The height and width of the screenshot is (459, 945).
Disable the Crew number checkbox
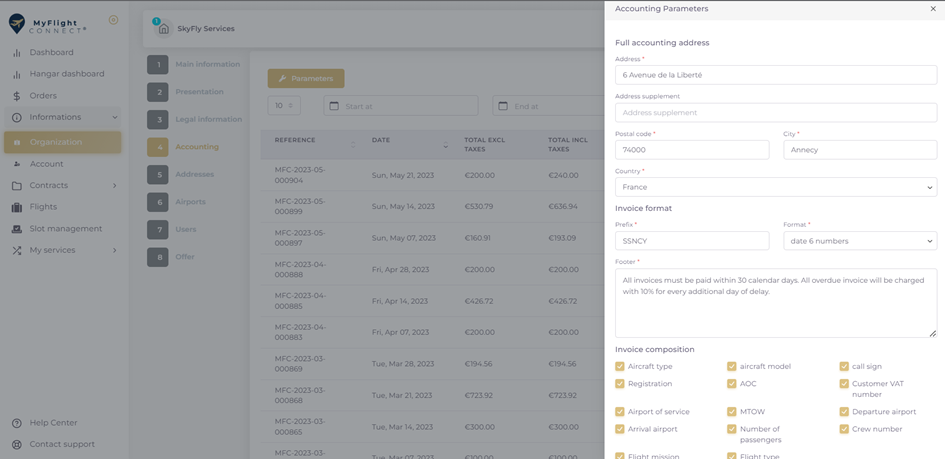click(844, 429)
